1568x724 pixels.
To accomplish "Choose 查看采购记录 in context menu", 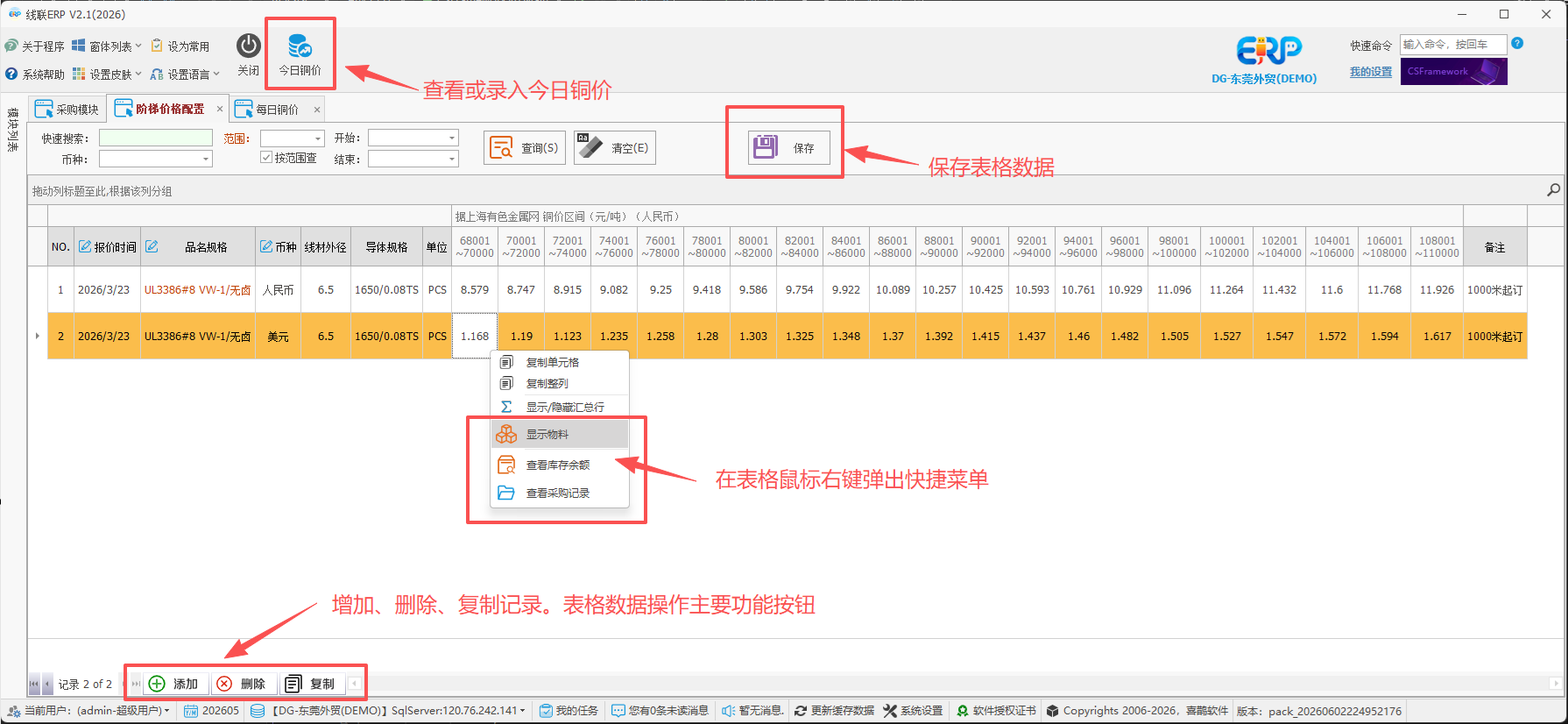I will pos(560,493).
